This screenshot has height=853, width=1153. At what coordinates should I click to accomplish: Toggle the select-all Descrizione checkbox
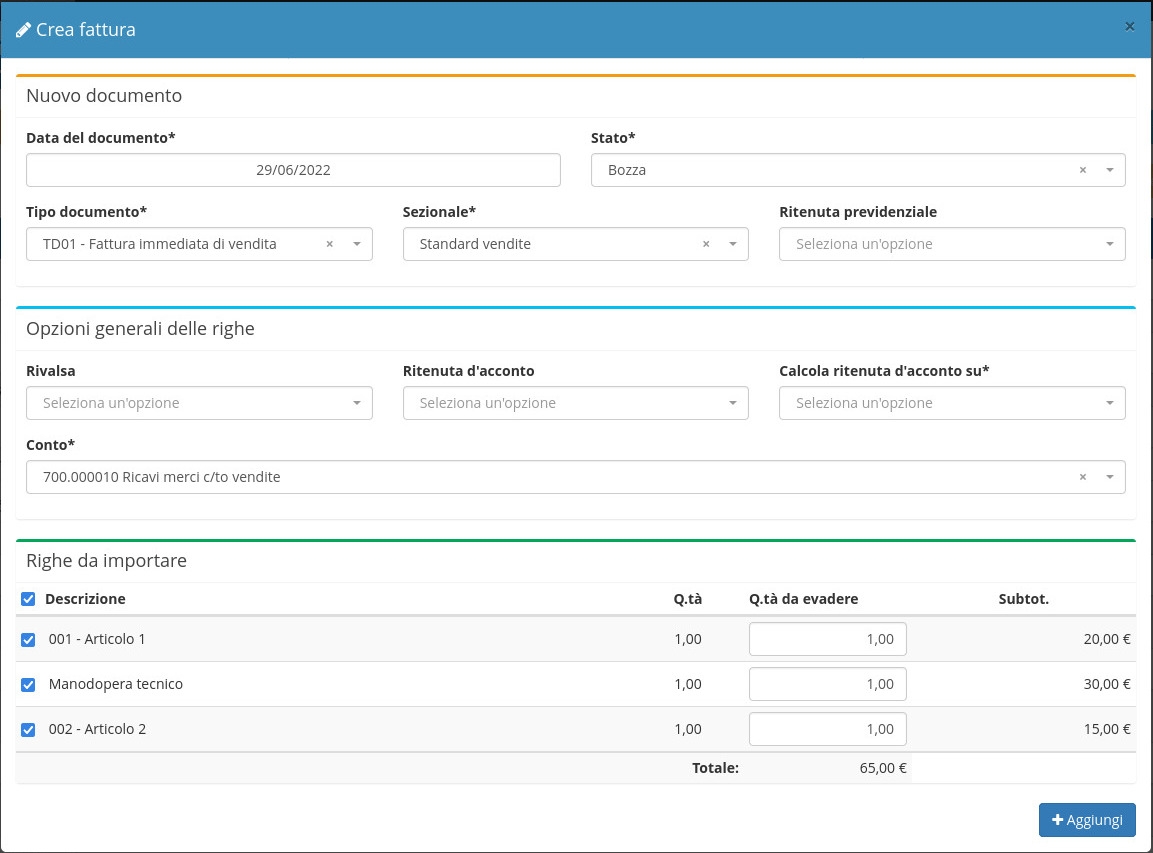click(28, 599)
